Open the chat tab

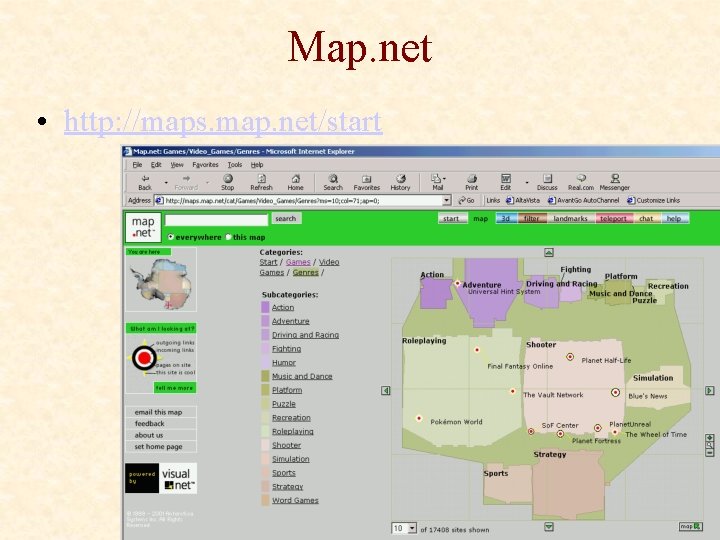pos(646,219)
